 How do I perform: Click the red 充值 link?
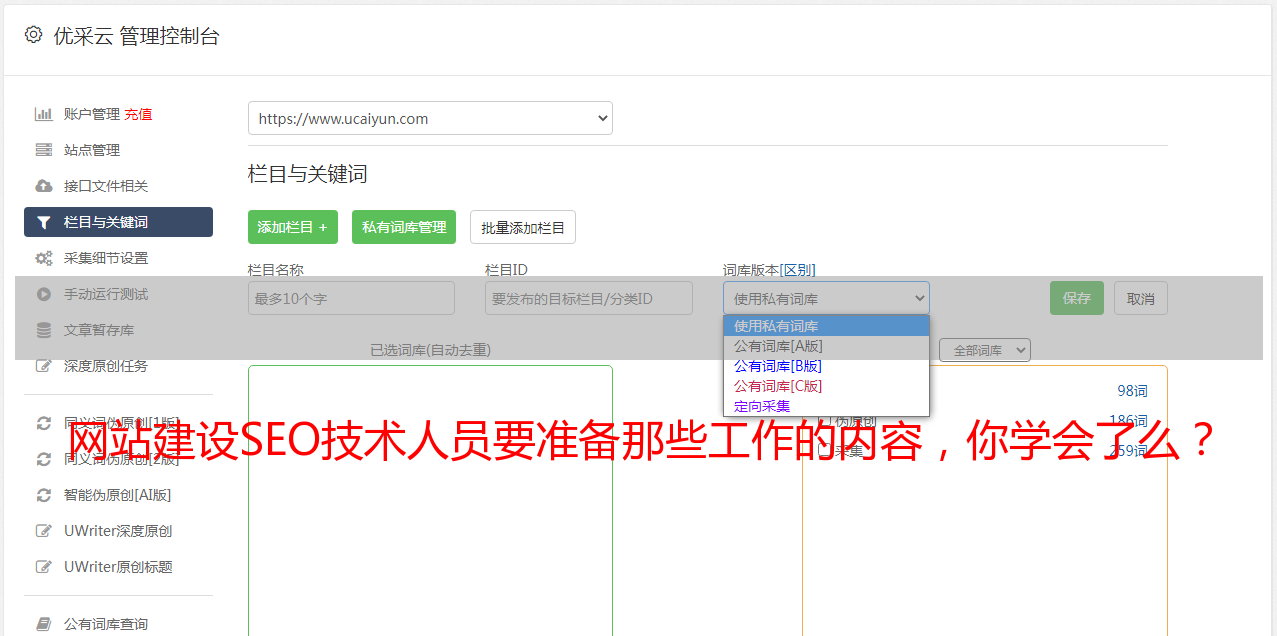(138, 114)
